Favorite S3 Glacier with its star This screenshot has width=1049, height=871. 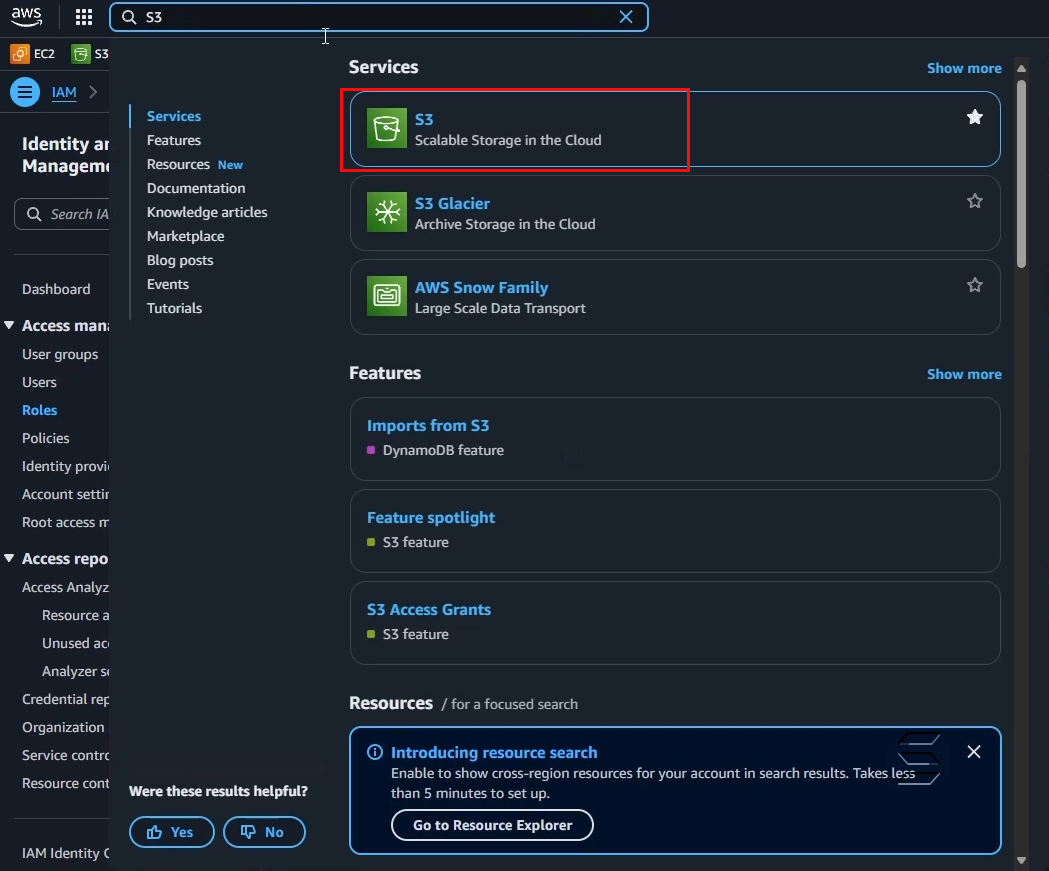point(975,201)
